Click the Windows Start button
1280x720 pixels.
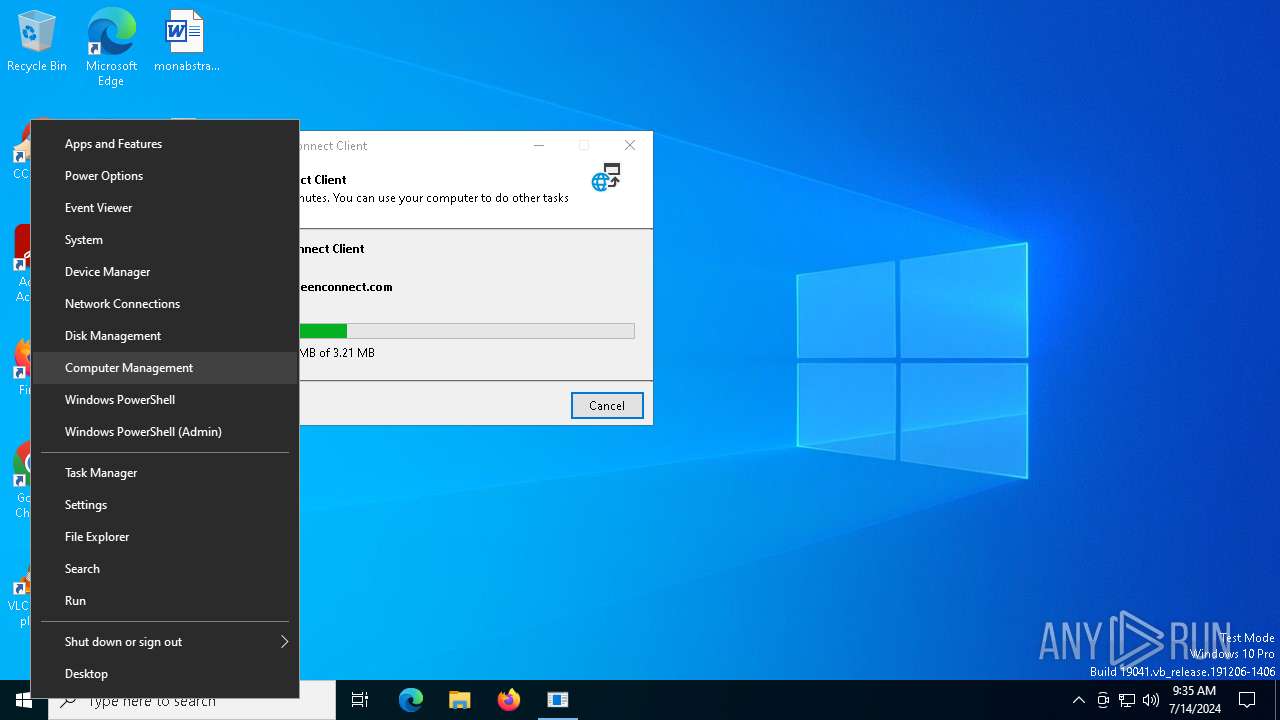(x=24, y=700)
